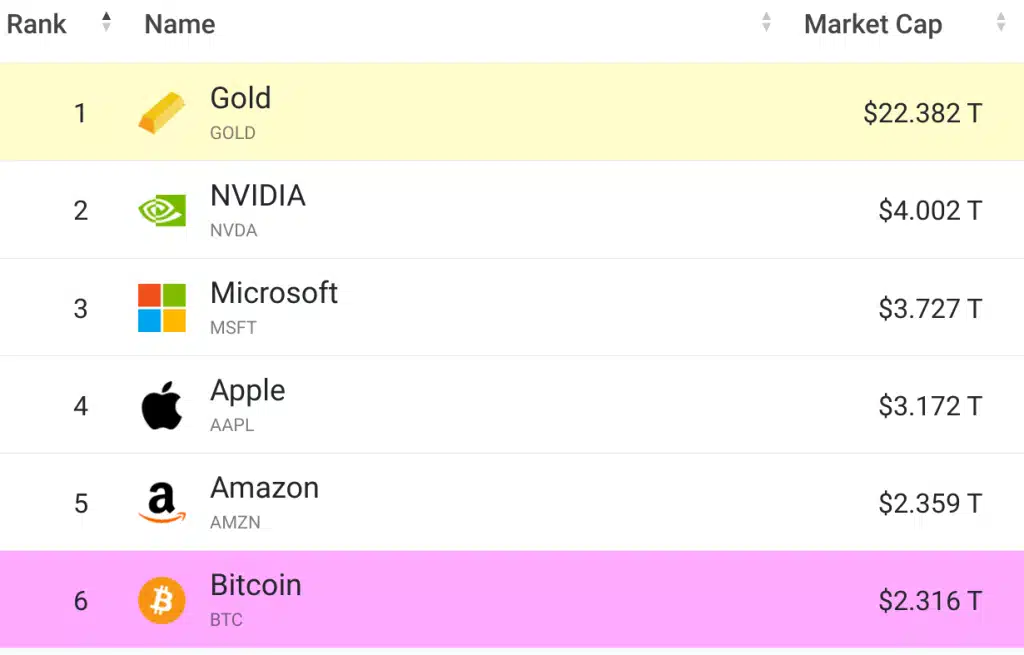Click the sort arrows beside Rank
The image size is (1024, 655).
coord(105,22)
